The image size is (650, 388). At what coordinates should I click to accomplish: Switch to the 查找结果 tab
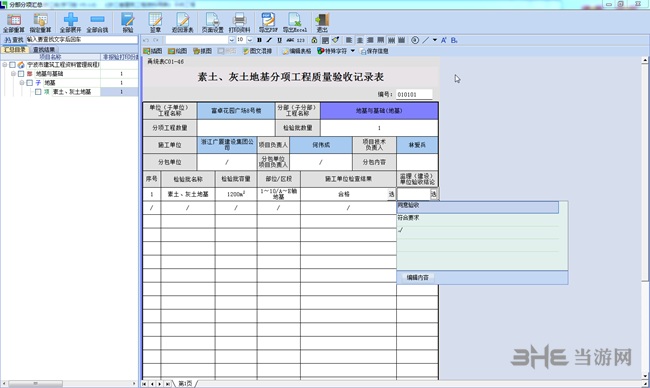44,50
